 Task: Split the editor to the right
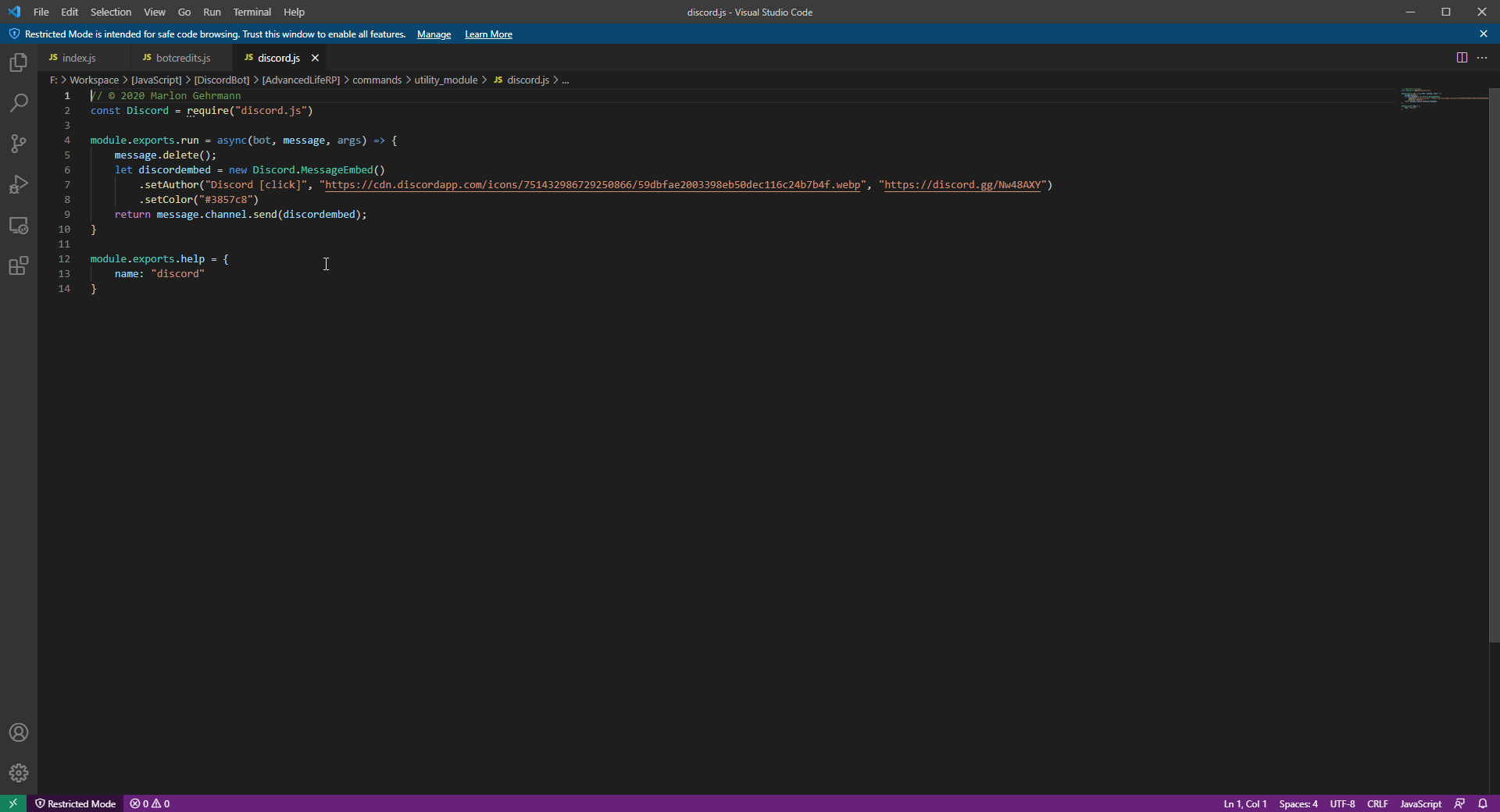tap(1462, 58)
